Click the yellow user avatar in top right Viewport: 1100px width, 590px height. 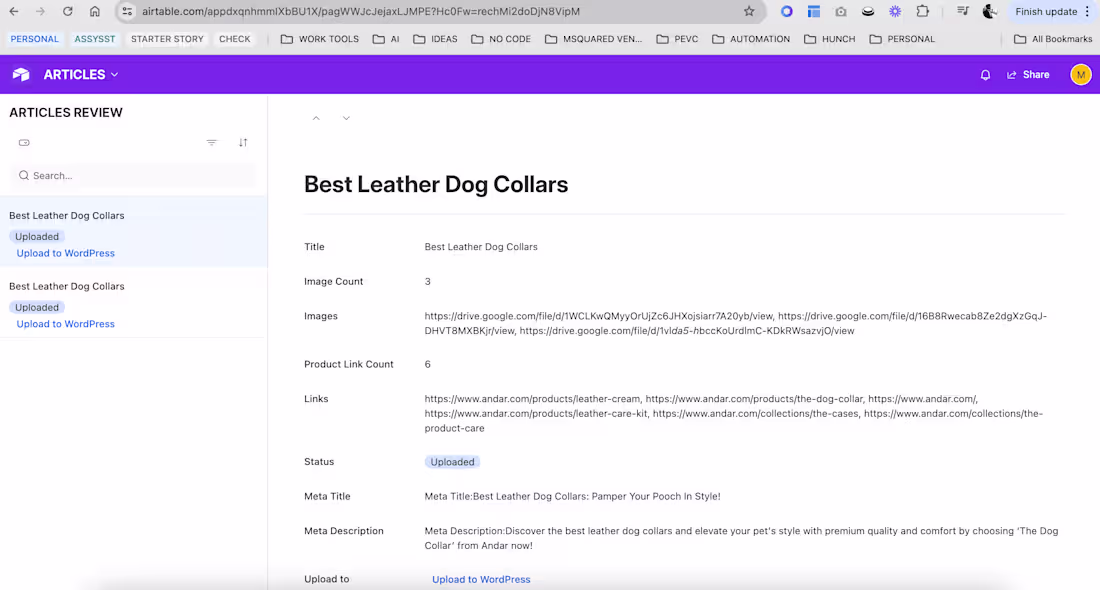[x=1081, y=74]
